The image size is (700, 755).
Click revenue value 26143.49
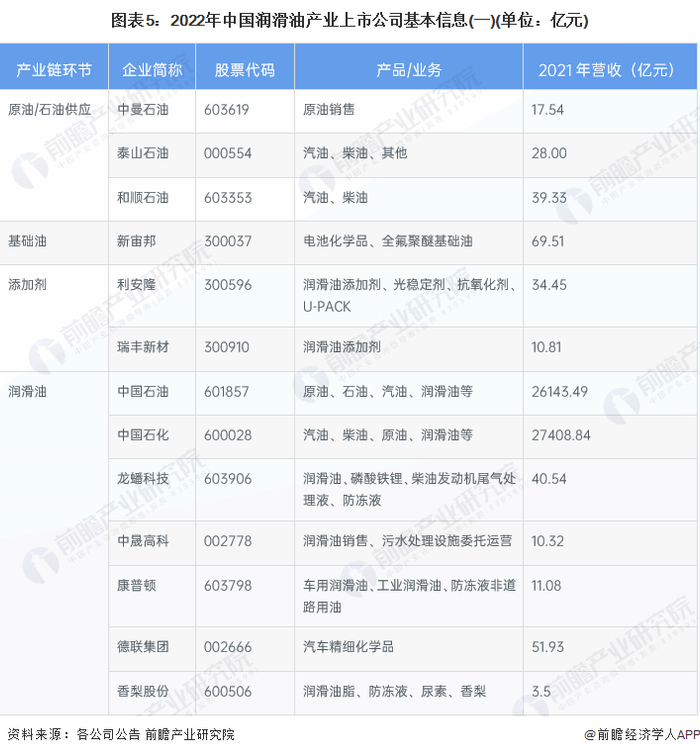coord(559,391)
